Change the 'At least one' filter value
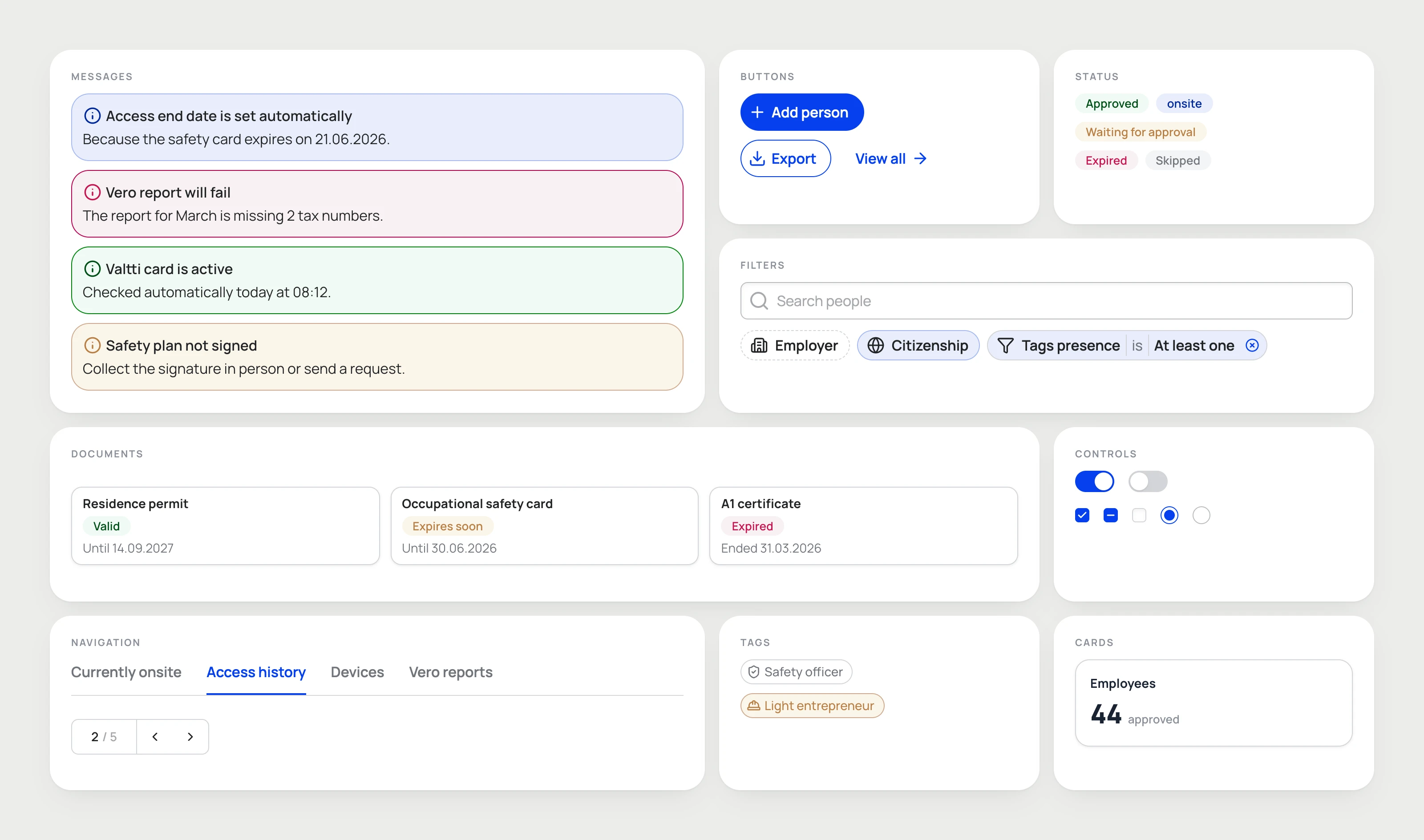The width and height of the screenshot is (1424, 840). click(1194, 345)
